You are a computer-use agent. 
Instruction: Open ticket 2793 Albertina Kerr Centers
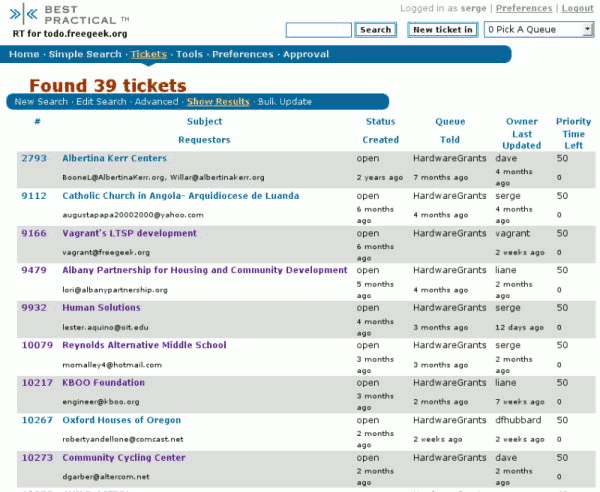(114, 158)
